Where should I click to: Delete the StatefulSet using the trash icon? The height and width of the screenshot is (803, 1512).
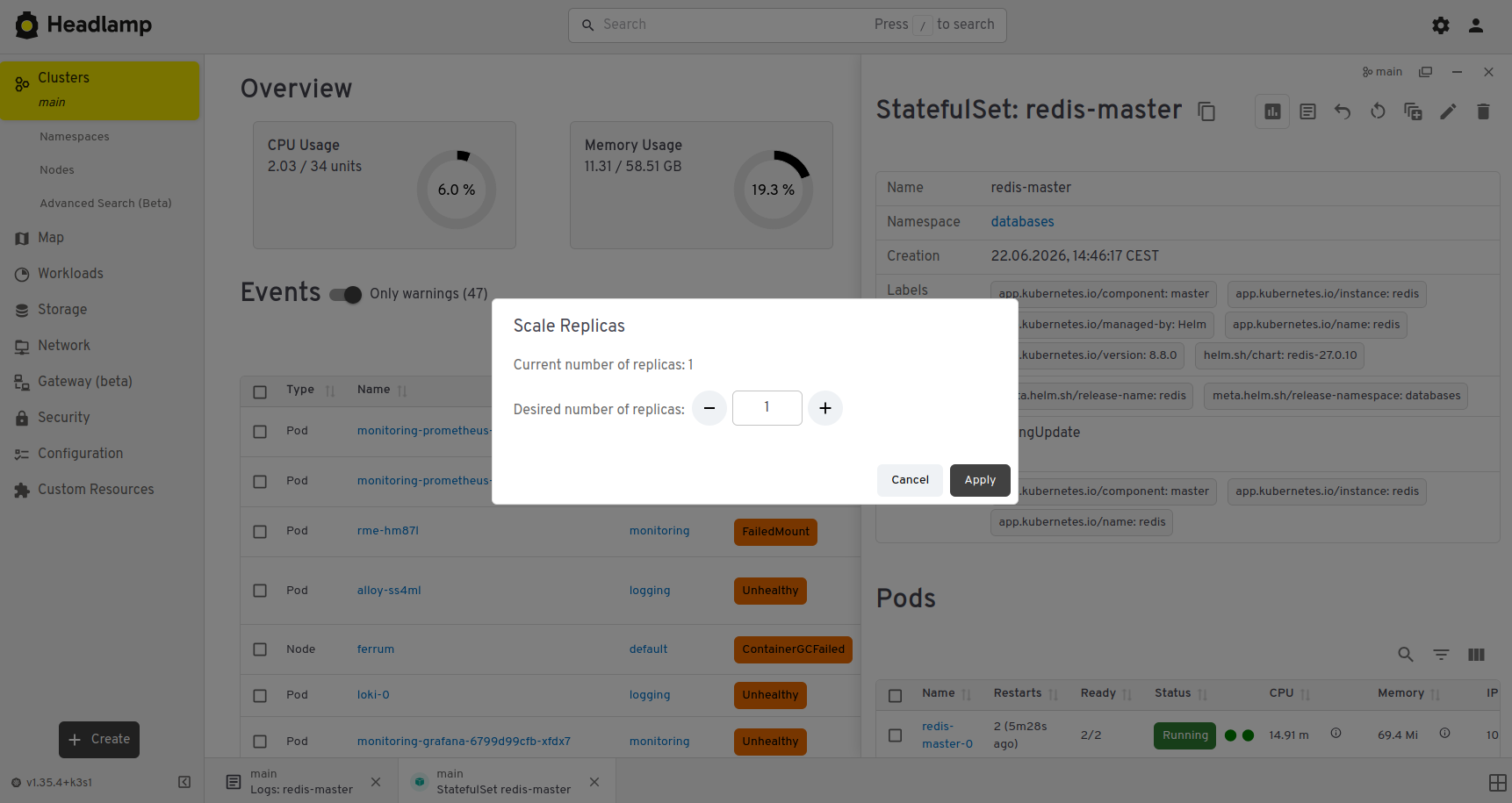click(x=1483, y=111)
